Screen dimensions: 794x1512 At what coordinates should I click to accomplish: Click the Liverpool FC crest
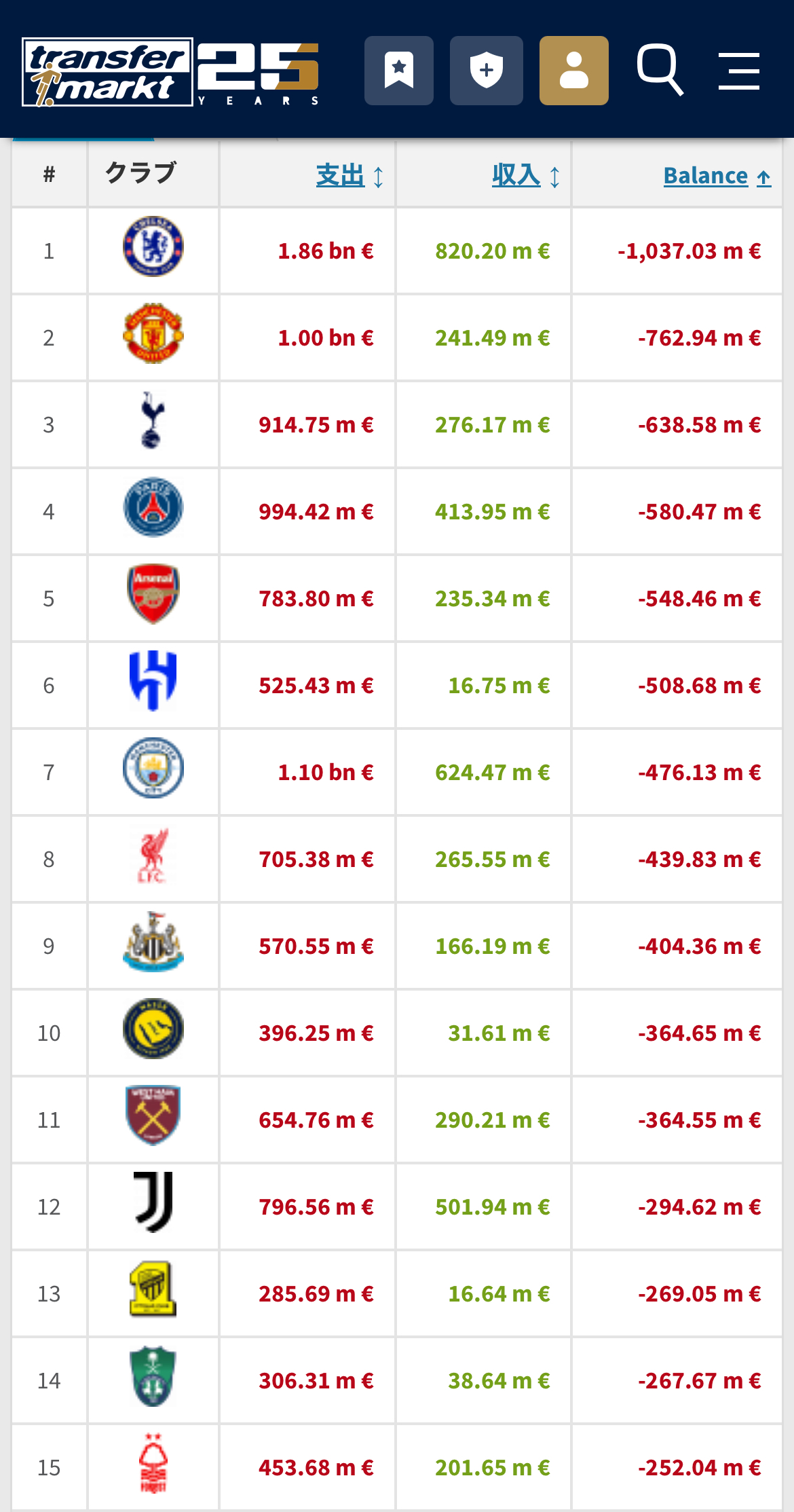(153, 855)
